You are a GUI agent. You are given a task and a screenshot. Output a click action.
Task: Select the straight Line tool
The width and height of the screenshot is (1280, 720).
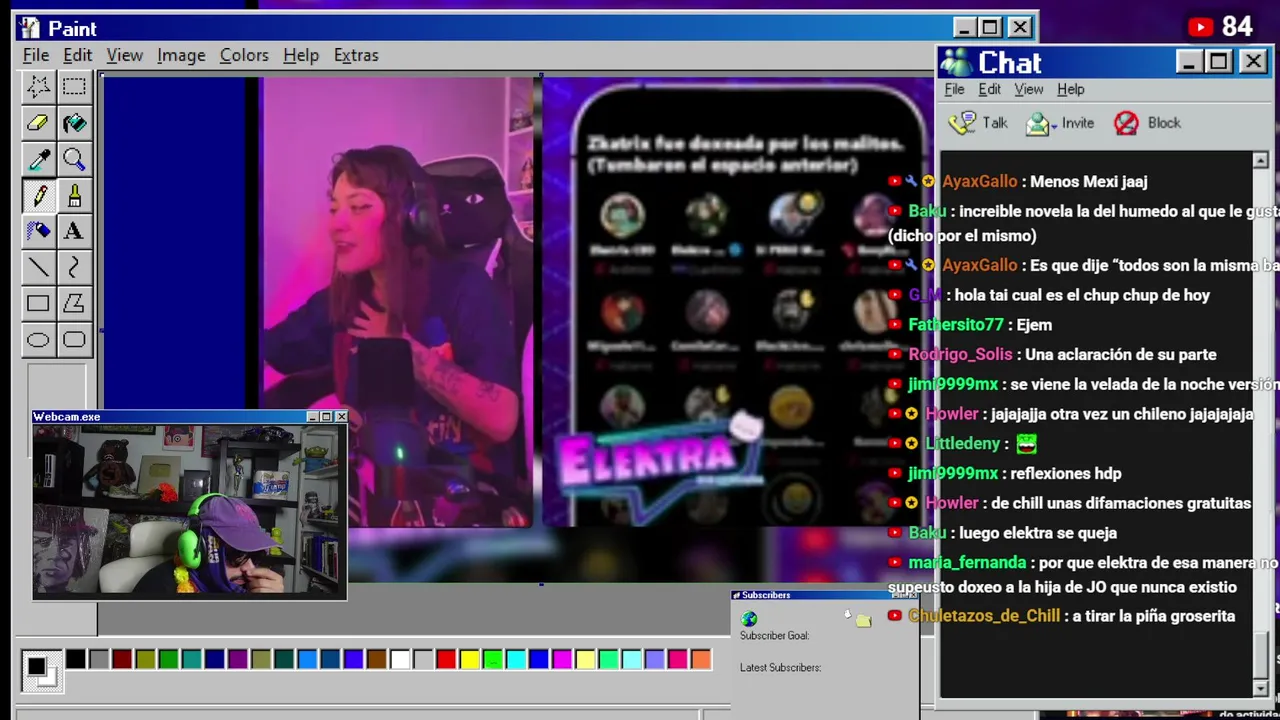(x=38, y=267)
